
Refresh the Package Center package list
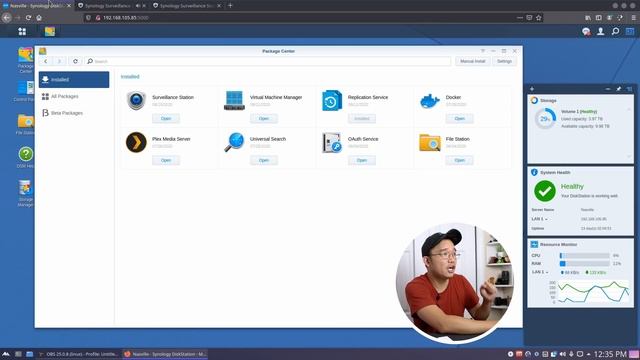click(x=75, y=61)
